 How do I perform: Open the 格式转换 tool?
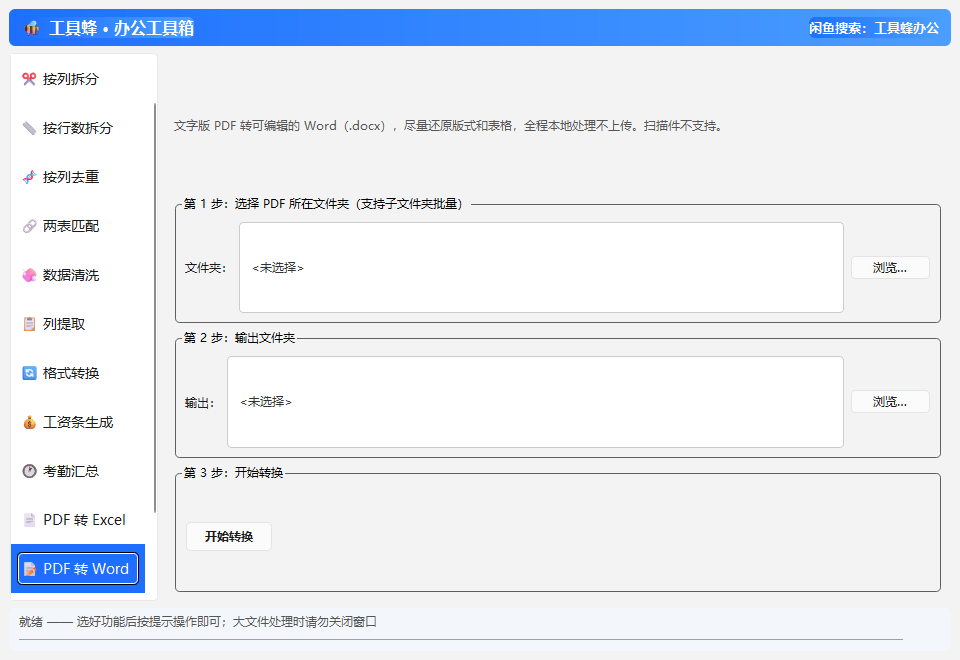[78, 373]
